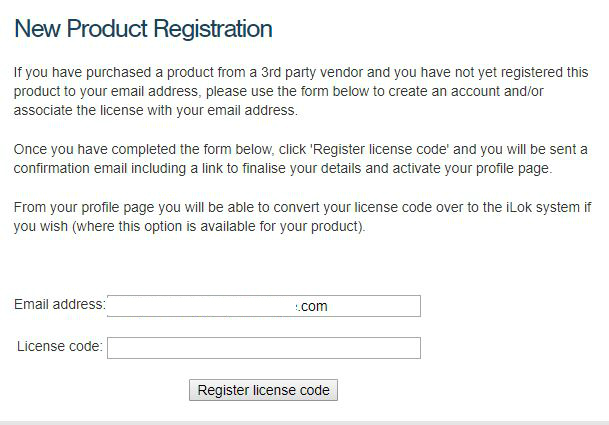Image resolution: width=609 pixels, height=425 pixels.
Task: Click the "Email address:" field label
Action: pyautogui.click(x=60, y=304)
